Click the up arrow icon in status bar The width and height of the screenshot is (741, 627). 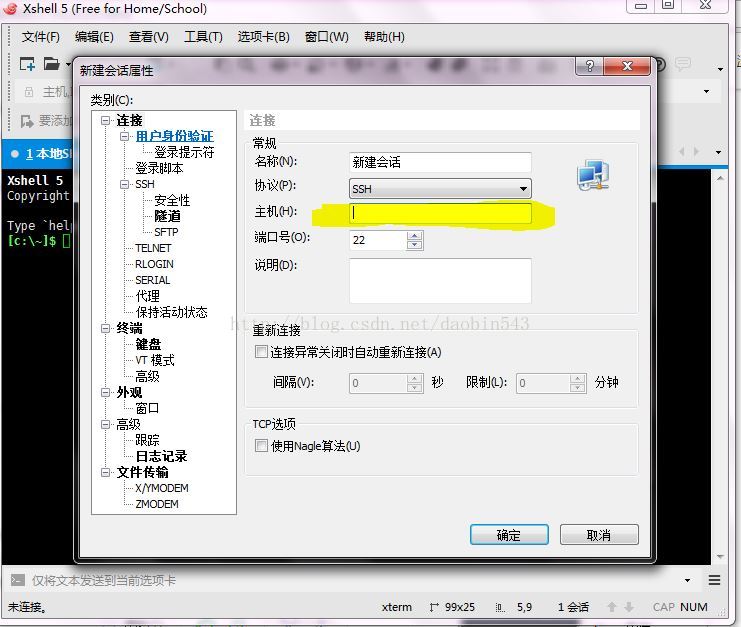click(612, 607)
